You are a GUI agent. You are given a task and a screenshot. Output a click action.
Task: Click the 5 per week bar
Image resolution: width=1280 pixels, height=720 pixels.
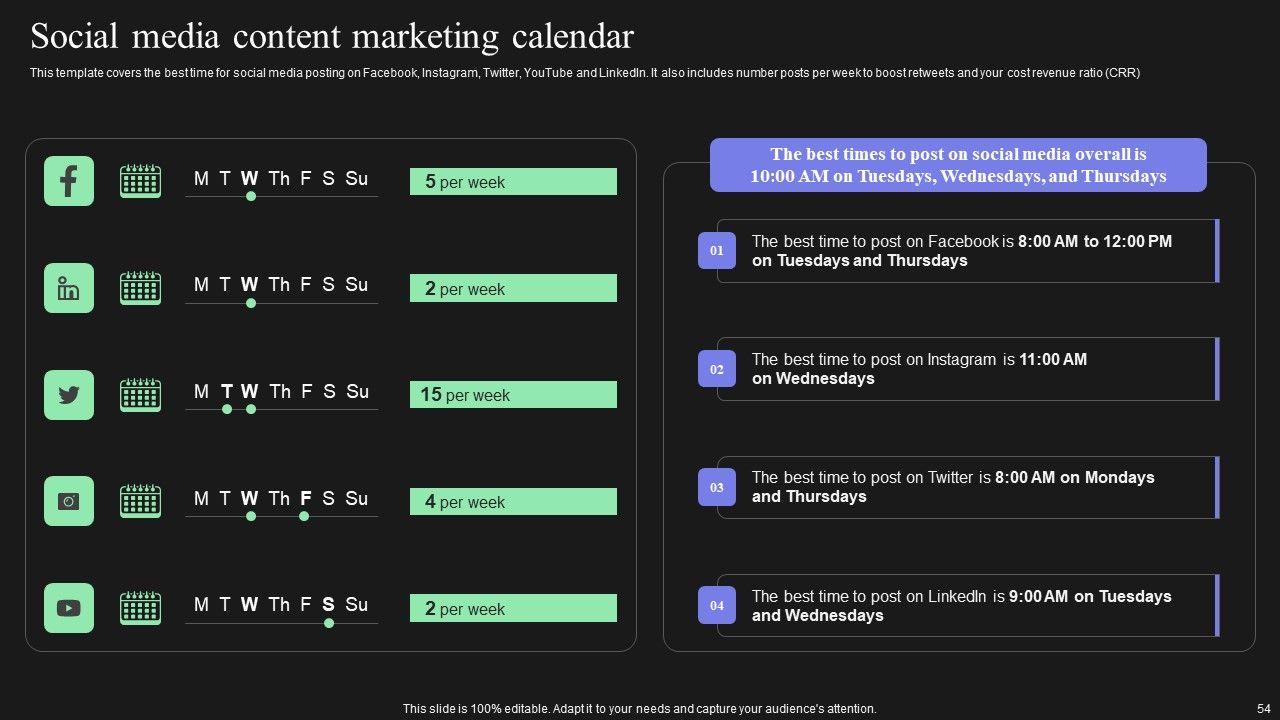coord(513,182)
